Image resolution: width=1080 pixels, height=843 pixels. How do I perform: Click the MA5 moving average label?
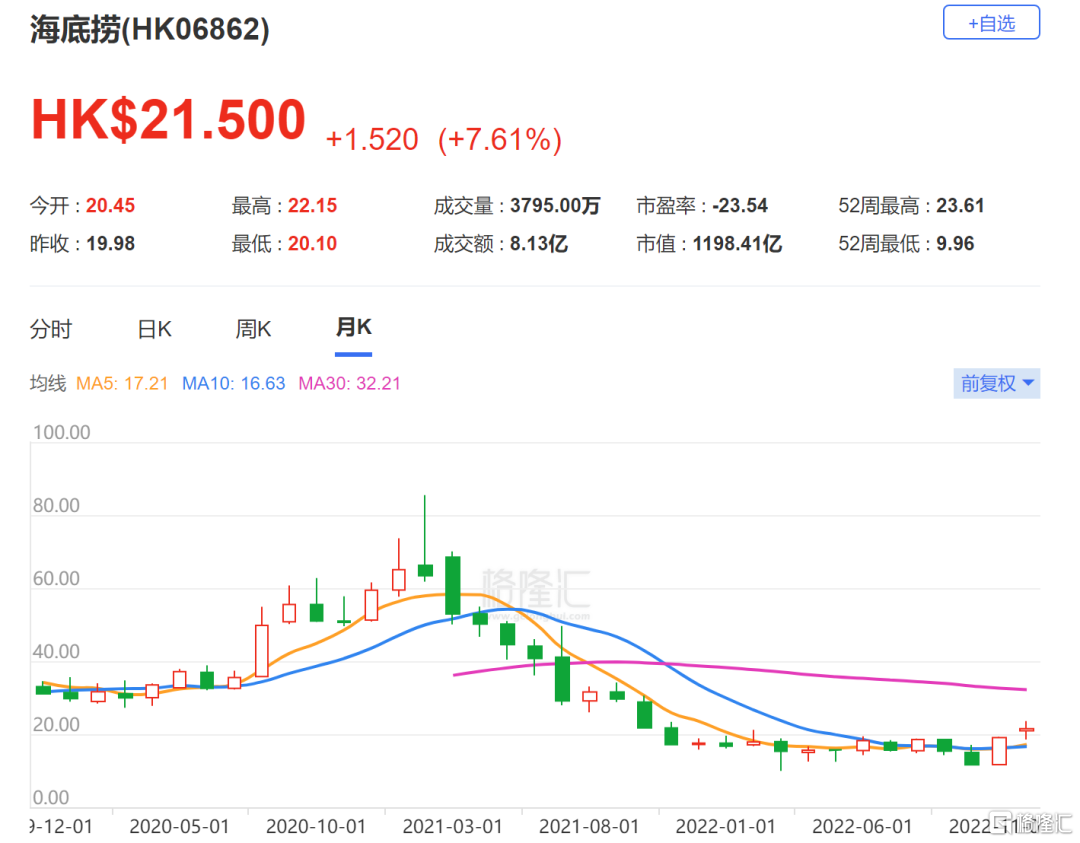(122, 384)
